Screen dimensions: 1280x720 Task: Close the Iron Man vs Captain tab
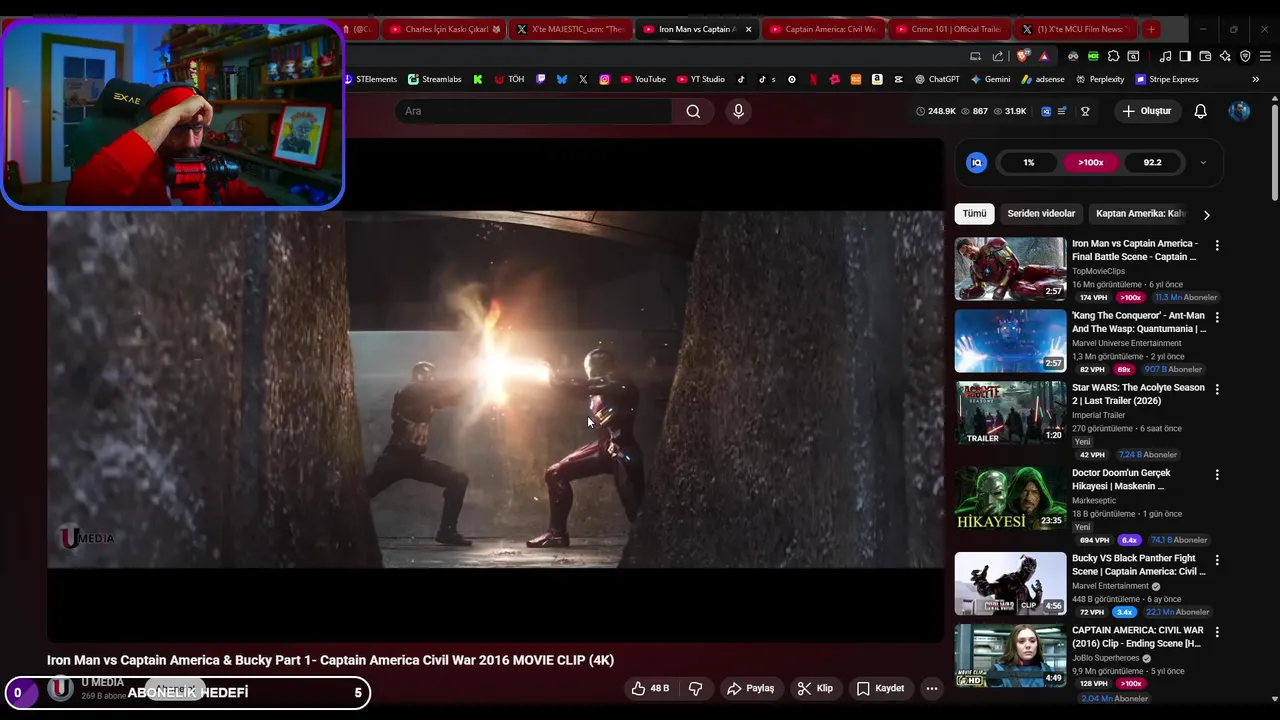pos(747,29)
